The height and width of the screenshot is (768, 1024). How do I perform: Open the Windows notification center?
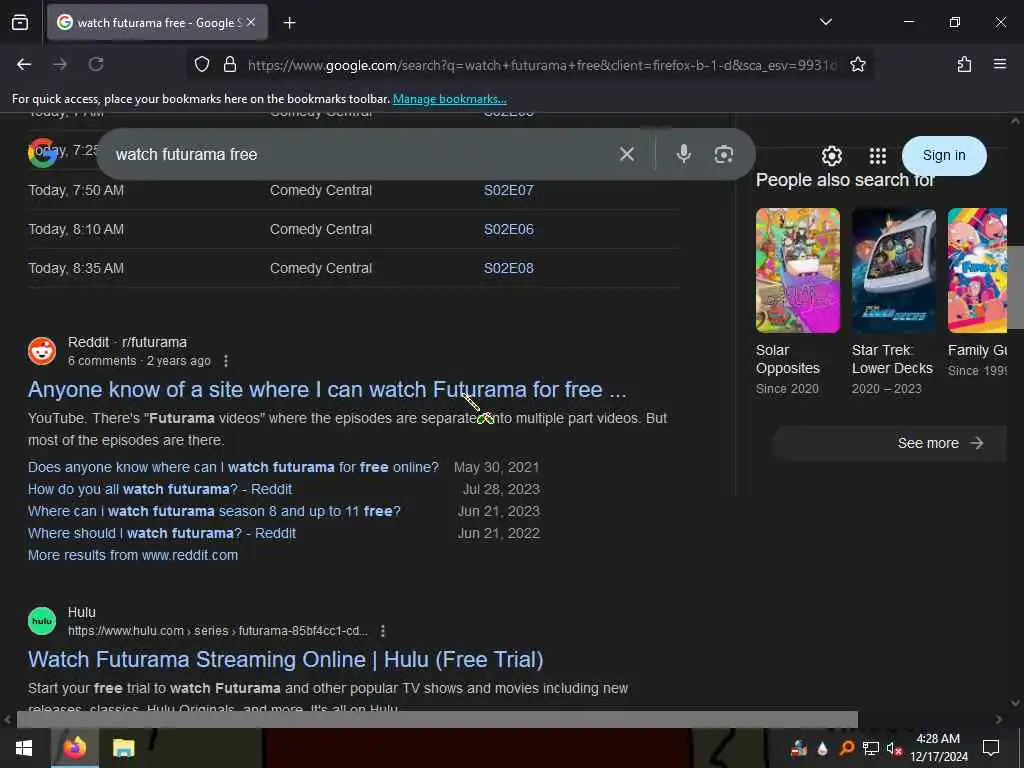(x=991, y=748)
